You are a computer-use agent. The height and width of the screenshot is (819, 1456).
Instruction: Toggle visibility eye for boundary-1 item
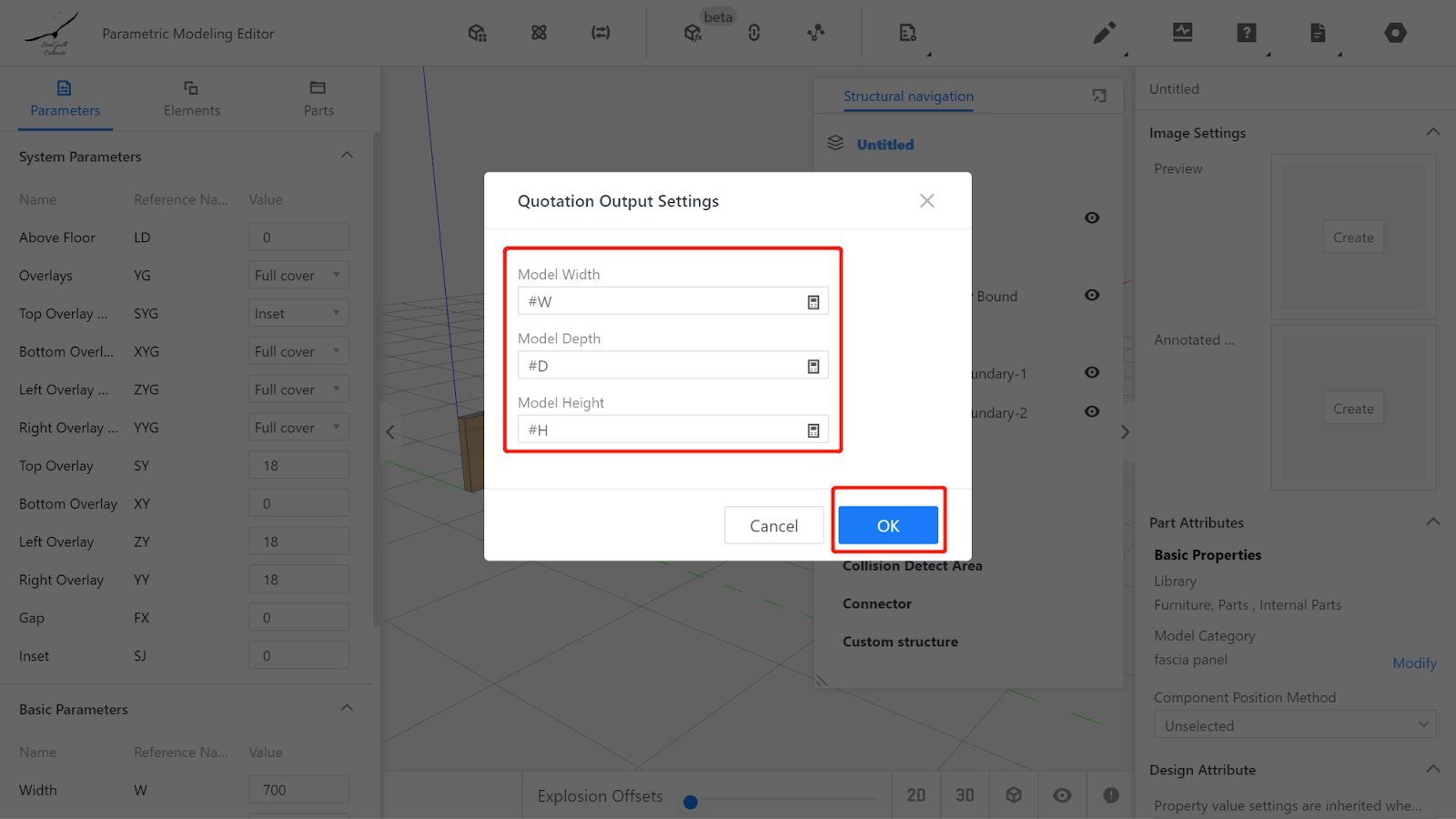(1092, 373)
